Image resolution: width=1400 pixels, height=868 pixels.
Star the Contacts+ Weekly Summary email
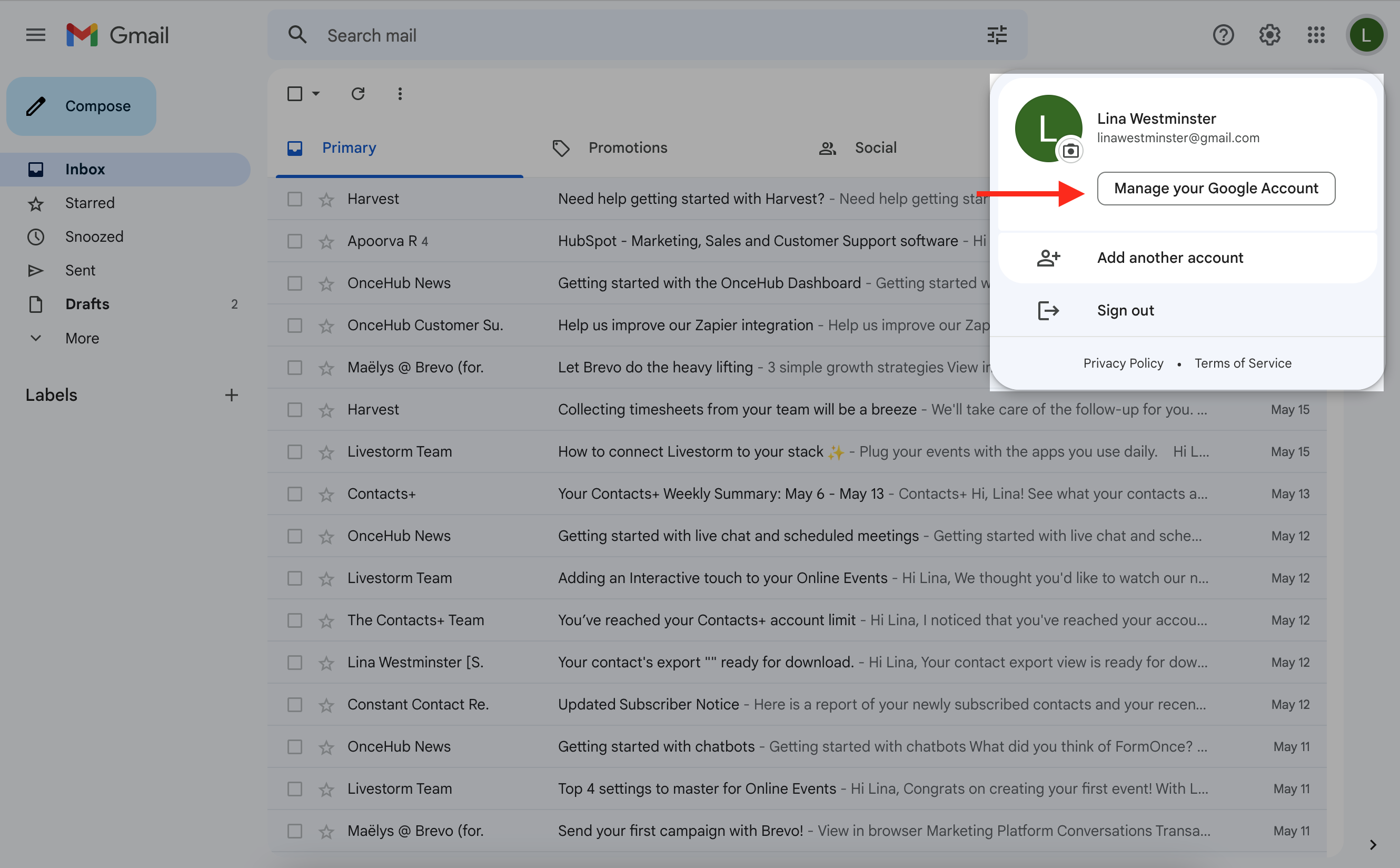point(326,494)
